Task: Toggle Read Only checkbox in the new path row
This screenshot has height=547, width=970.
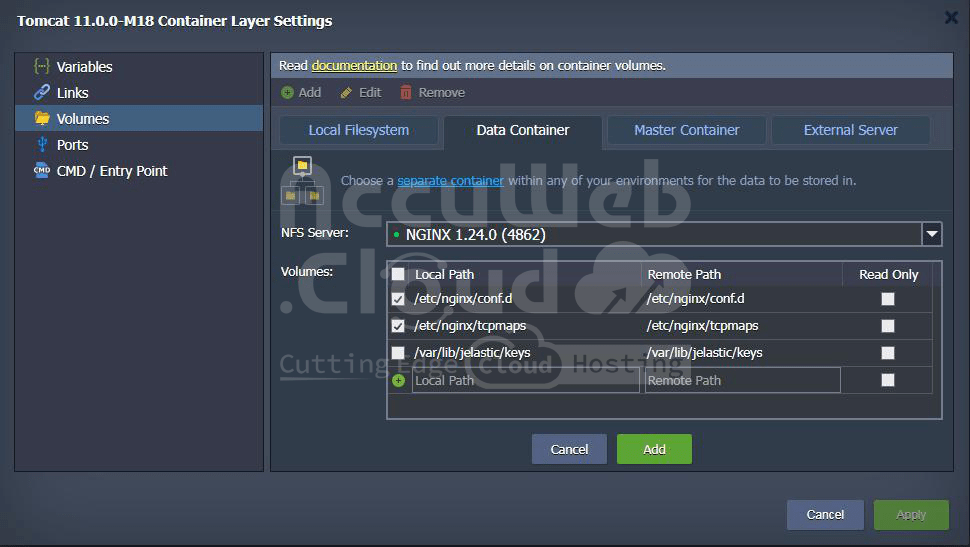Action: pyautogui.click(x=888, y=380)
